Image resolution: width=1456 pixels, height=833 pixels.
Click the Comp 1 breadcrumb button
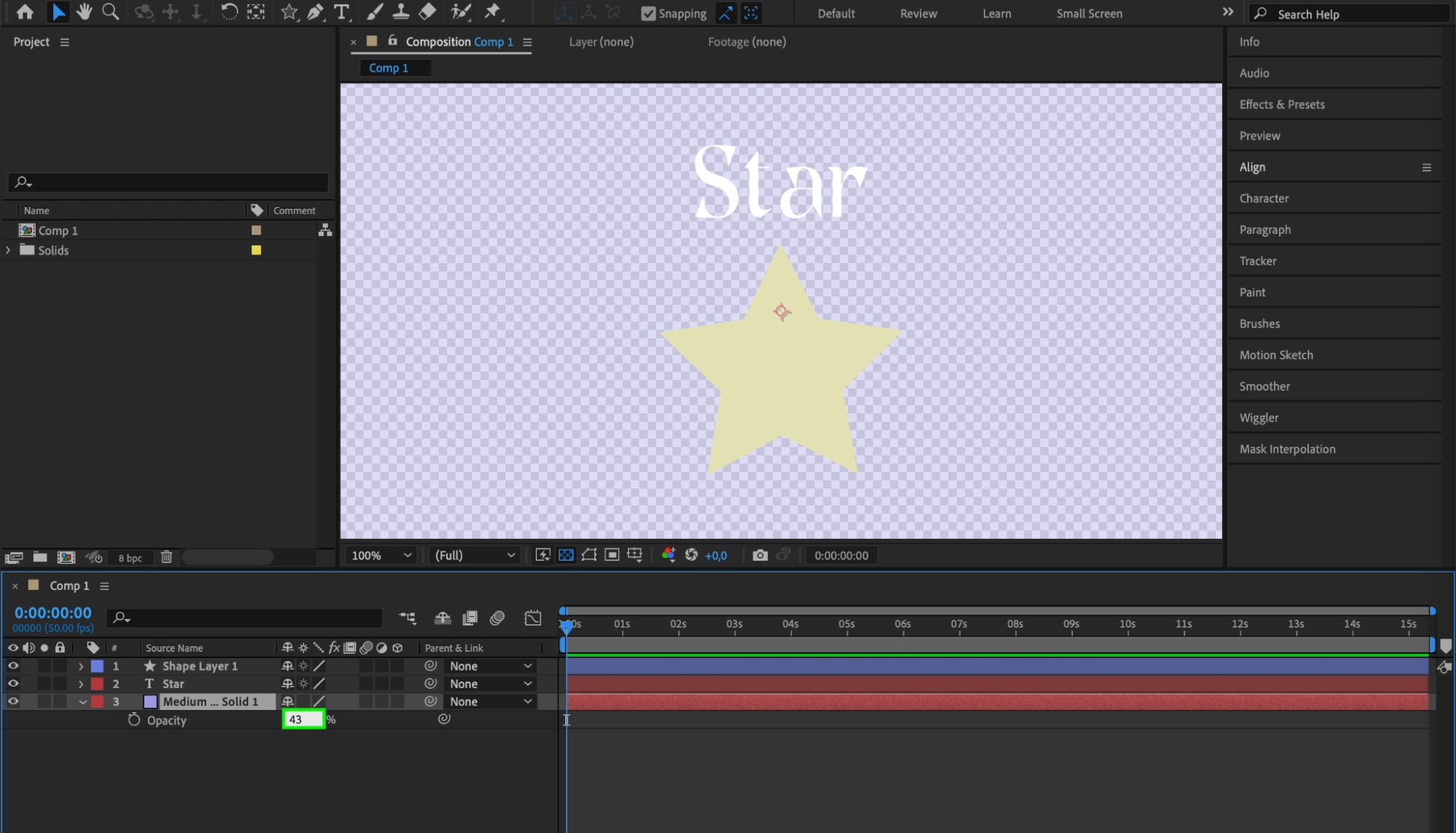coord(388,68)
